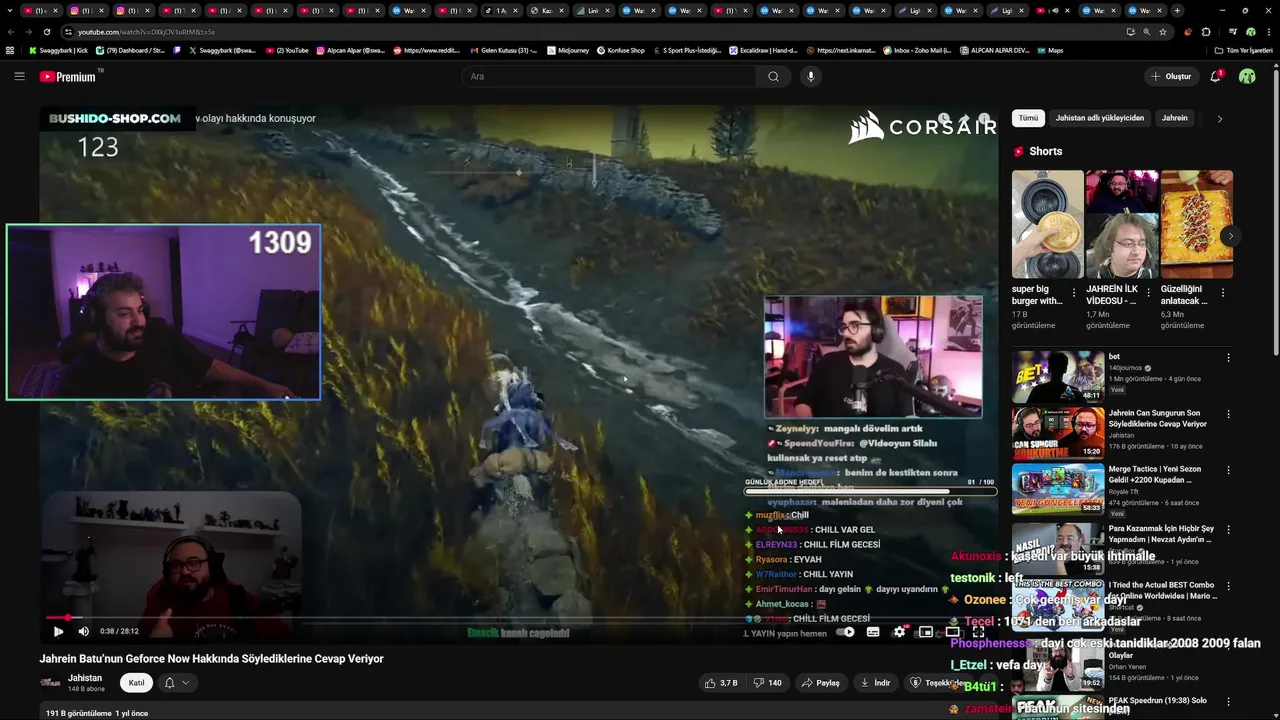Viewport: 1280px width, 720px height.
Task: Open 'Güzelliğini anlatacak' short thumbnail
Action: [x=1197, y=224]
